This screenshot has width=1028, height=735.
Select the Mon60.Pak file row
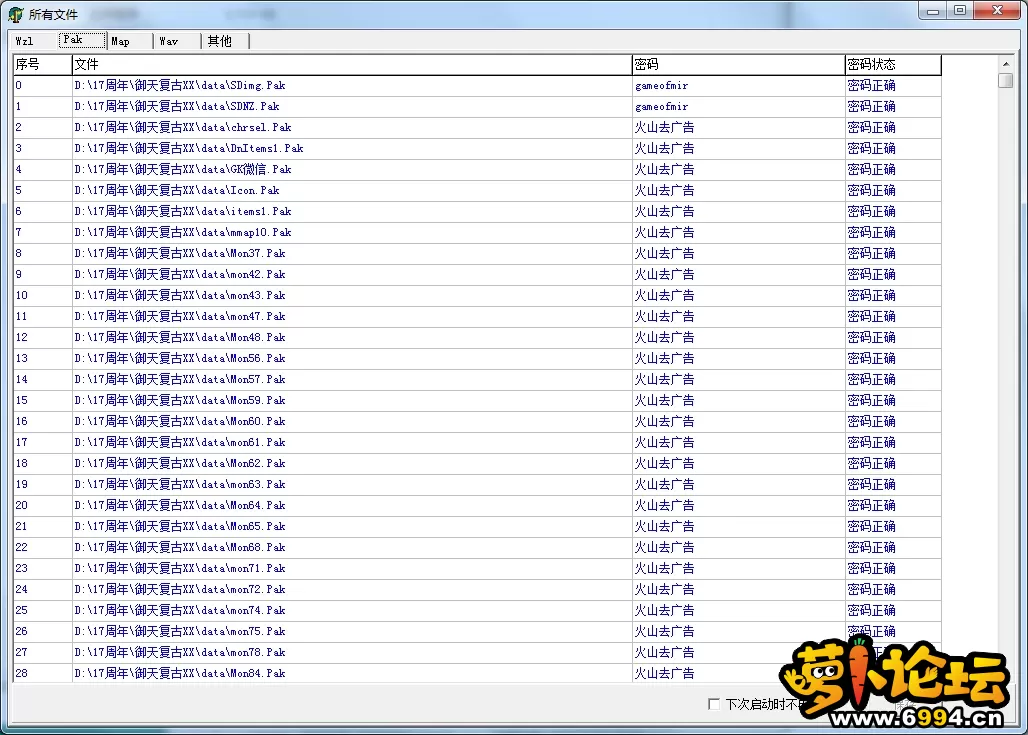click(477, 421)
